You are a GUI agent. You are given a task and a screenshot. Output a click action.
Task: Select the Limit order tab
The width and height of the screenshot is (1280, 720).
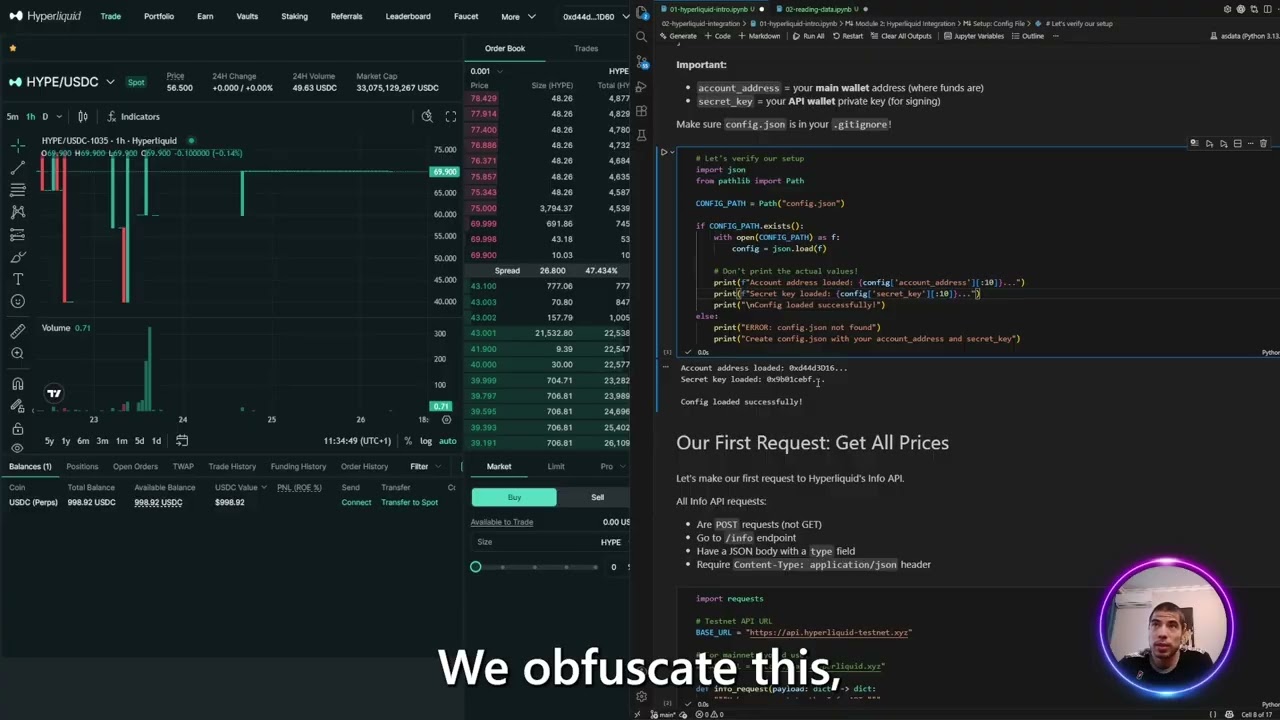556,466
